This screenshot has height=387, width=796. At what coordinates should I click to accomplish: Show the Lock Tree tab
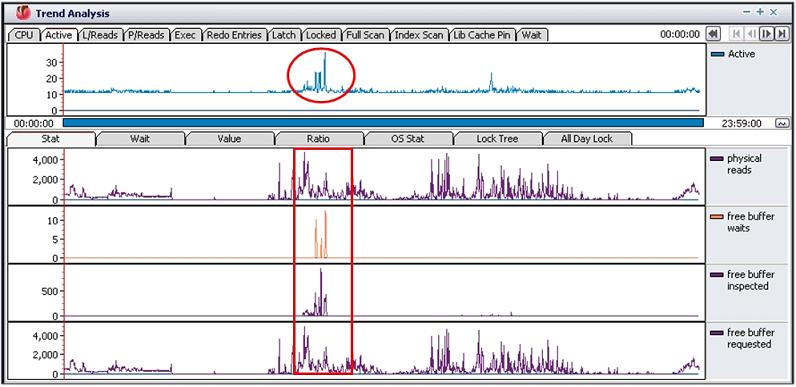[x=498, y=139]
